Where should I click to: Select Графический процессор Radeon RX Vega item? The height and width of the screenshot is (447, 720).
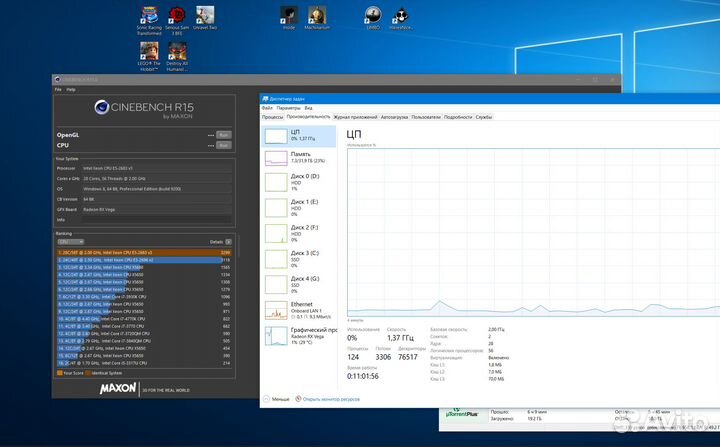point(299,336)
